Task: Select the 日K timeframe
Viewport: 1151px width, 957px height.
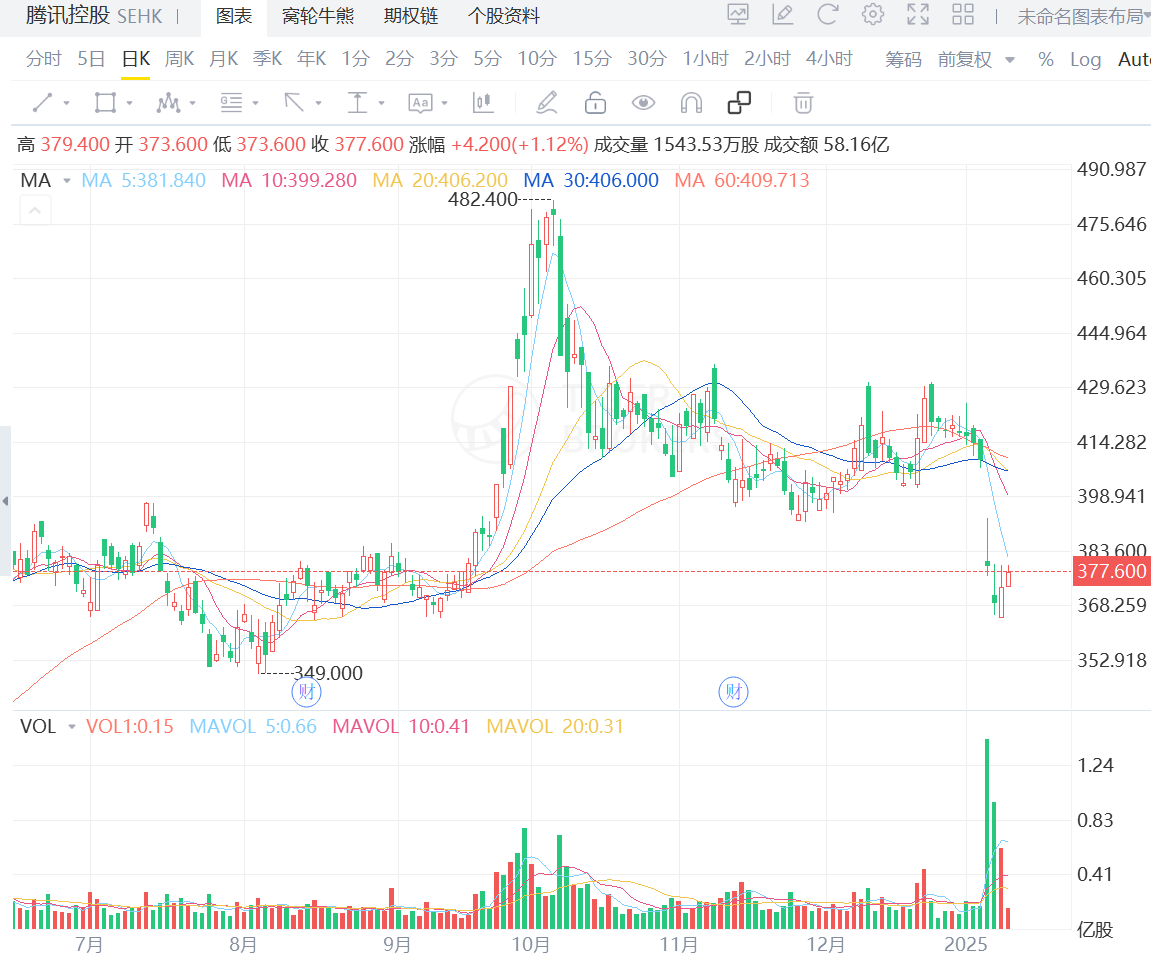Action: click(136, 59)
